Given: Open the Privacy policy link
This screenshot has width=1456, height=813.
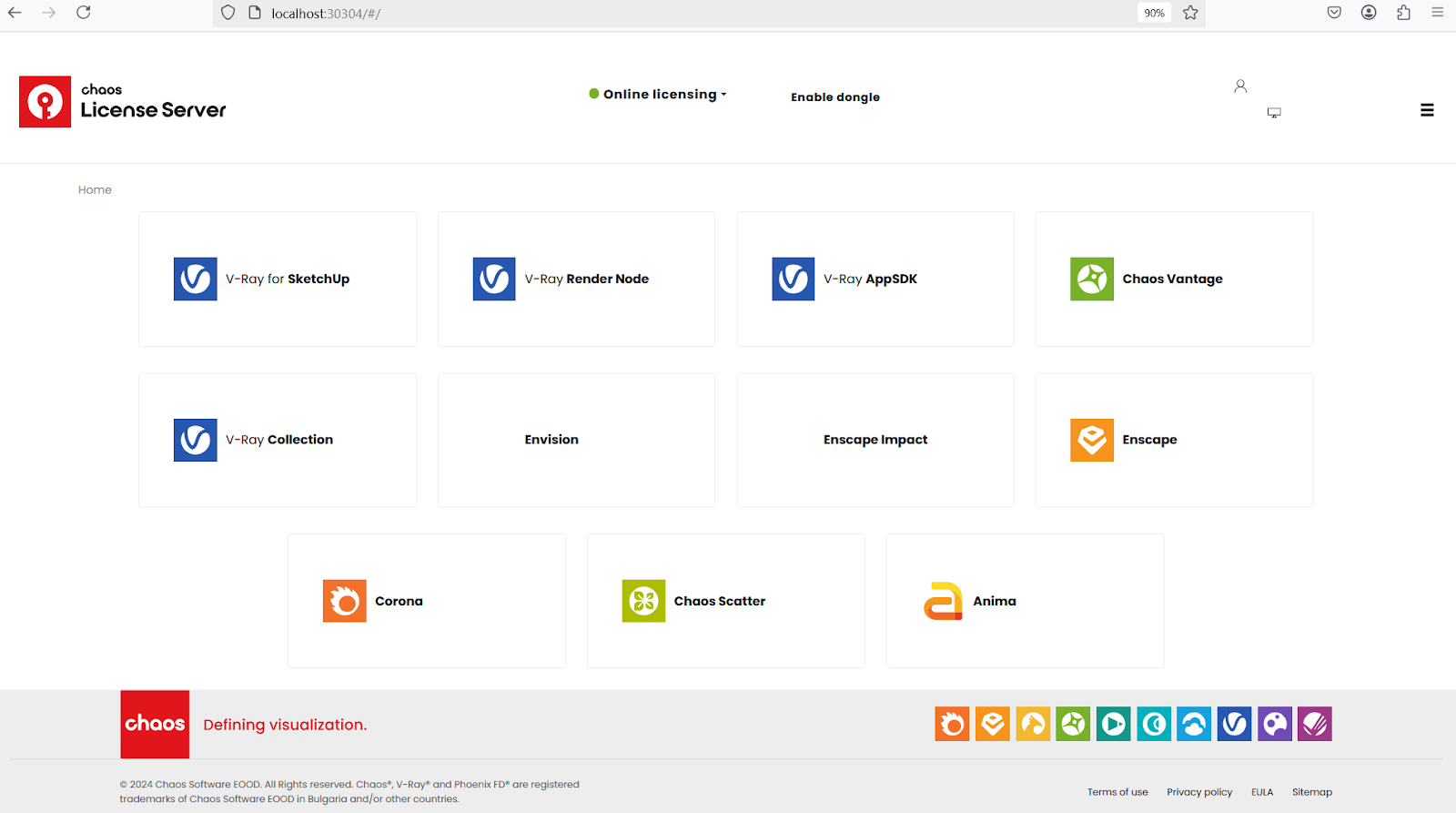Looking at the screenshot, I should [x=1199, y=792].
